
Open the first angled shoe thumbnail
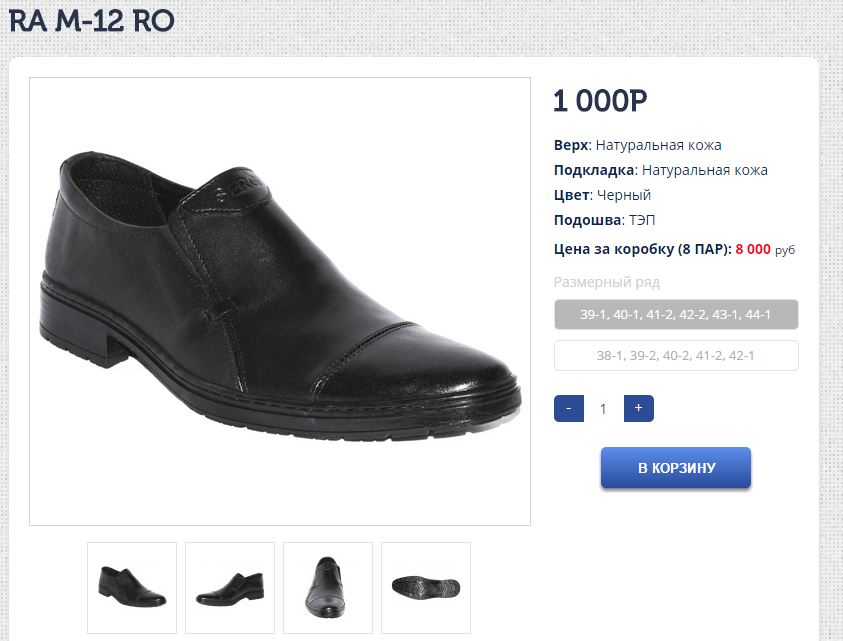132,586
